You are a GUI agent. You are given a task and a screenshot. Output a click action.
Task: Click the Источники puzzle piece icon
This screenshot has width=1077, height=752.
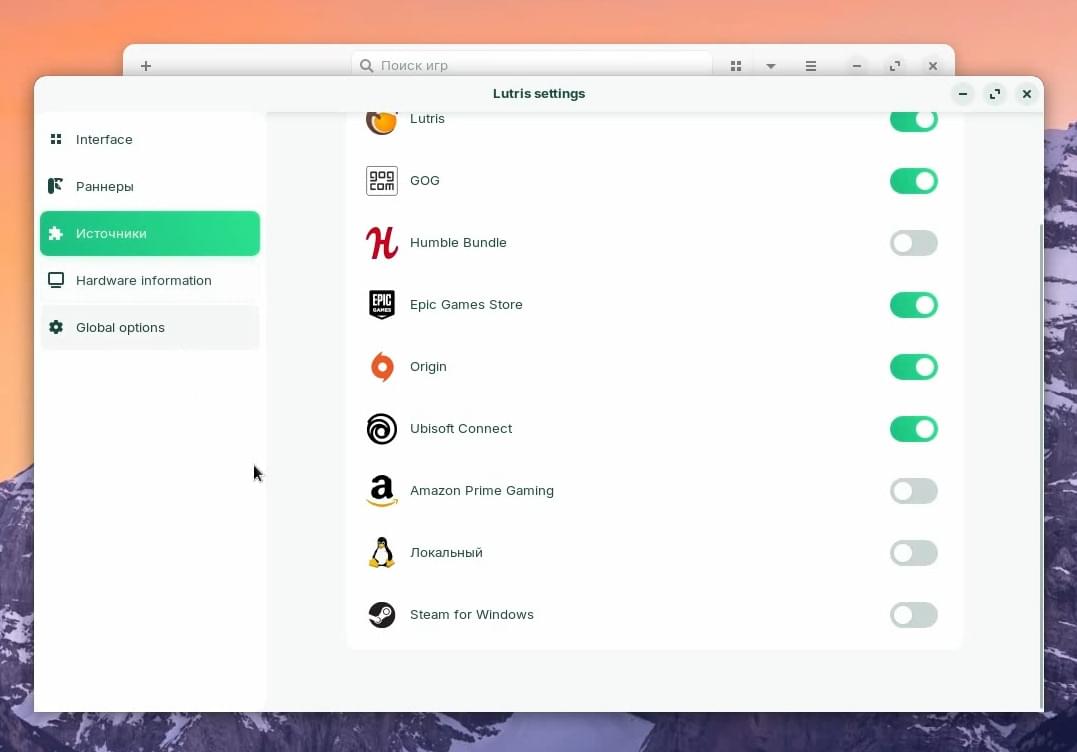coord(56,233)
